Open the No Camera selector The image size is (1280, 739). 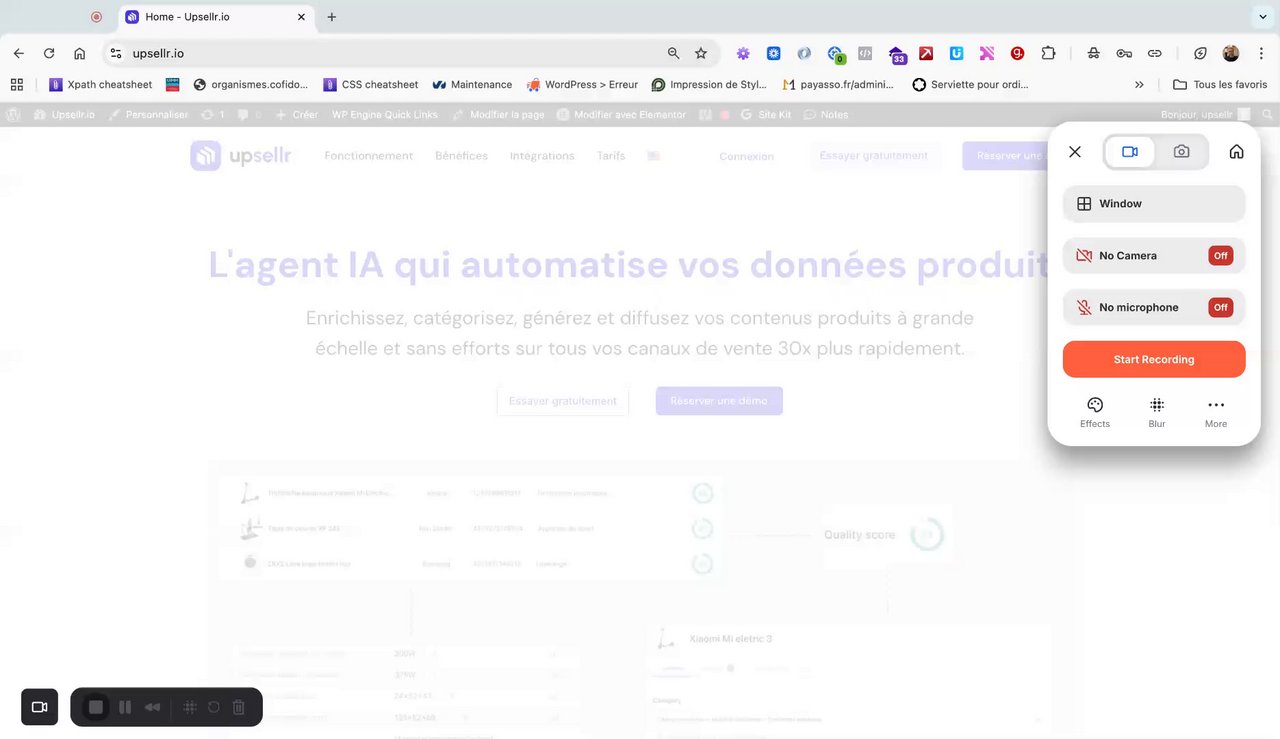[x=1154, y=256]
